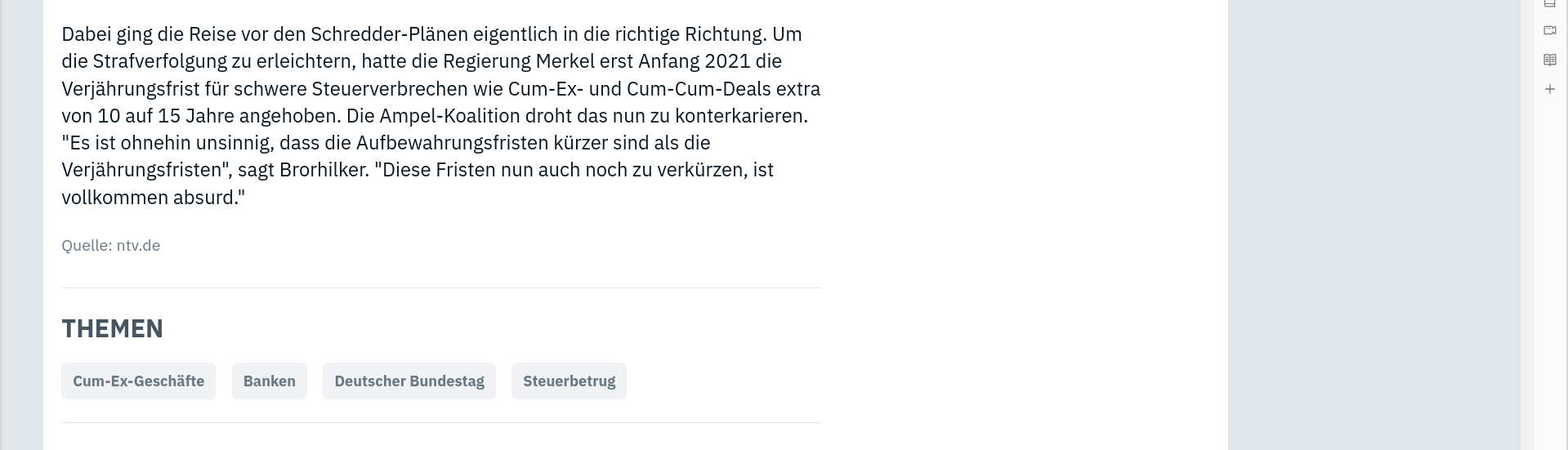Click the browser's vertical scrollbar track
This screenshot has height=450, width=1568.
1527,225
